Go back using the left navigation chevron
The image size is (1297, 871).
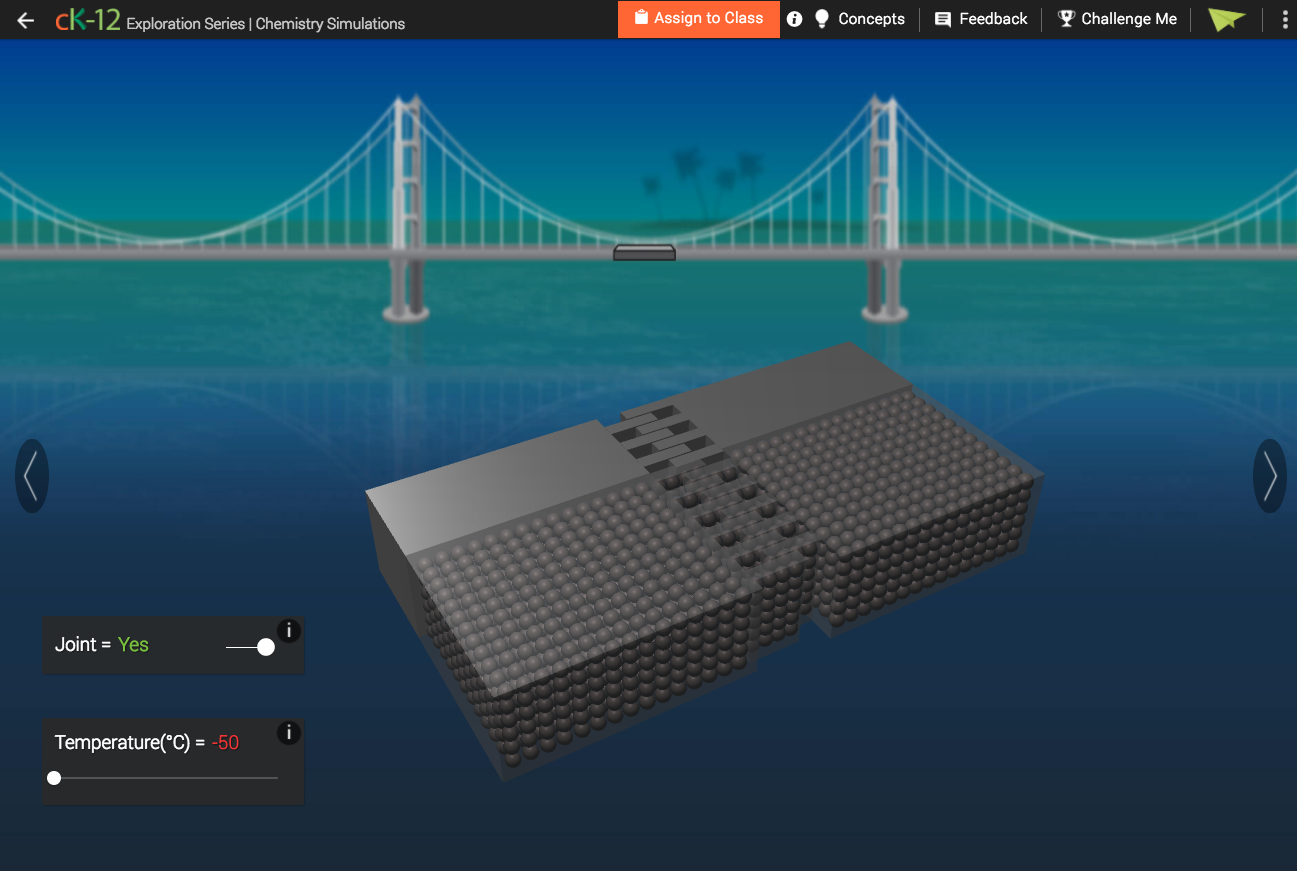[x=31, y=475]
